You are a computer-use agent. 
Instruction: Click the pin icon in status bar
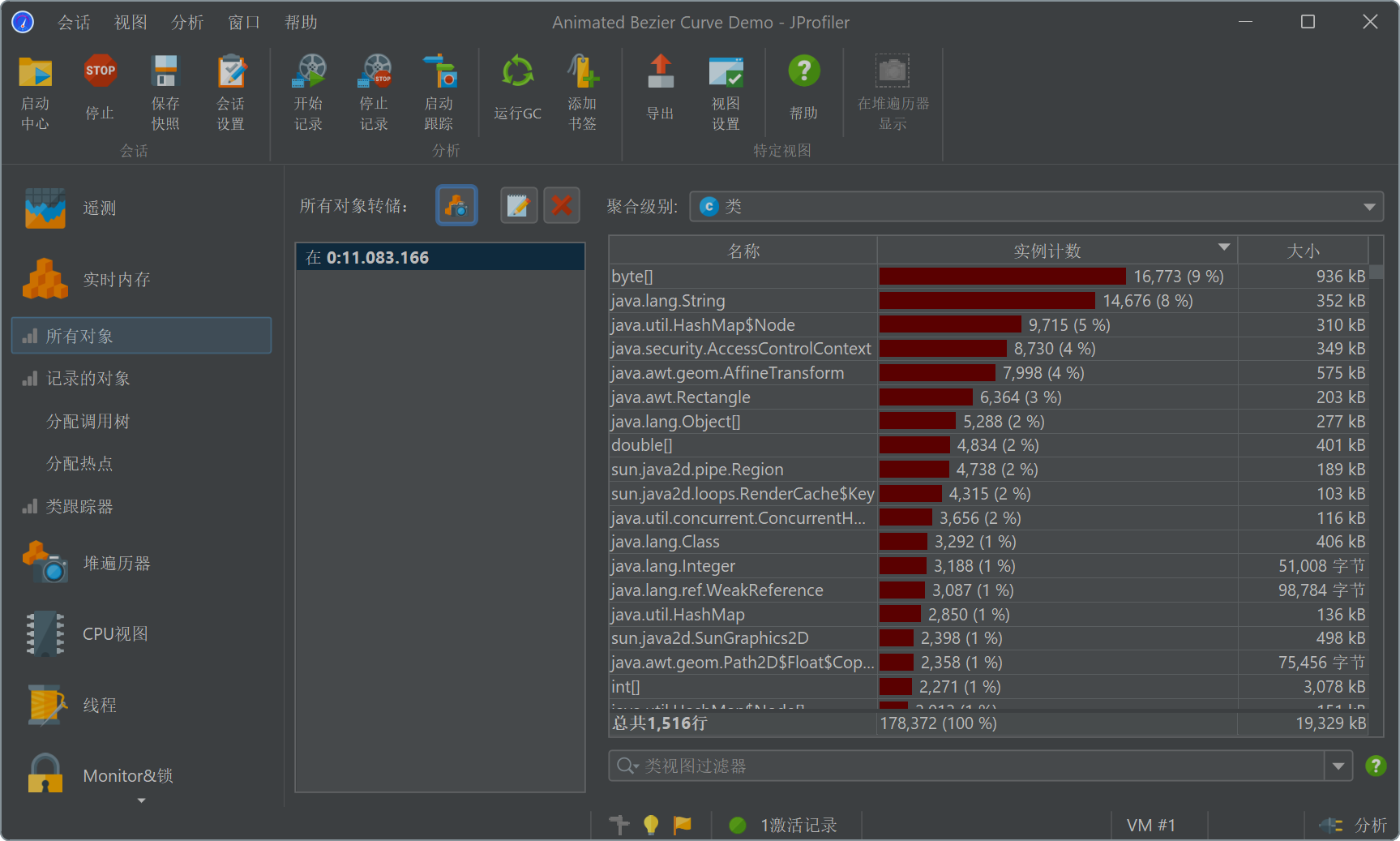(x=619, y=825)
